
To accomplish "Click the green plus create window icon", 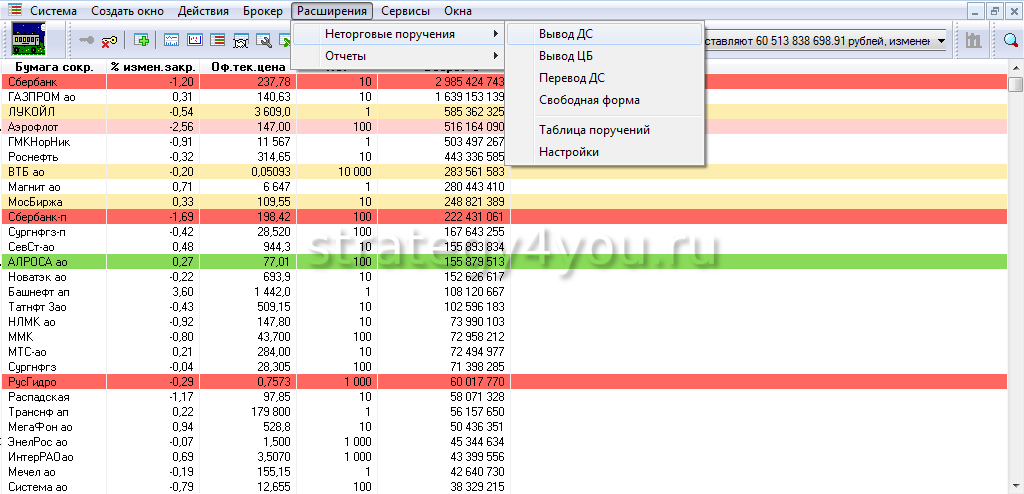I will [x=142, y=41].
